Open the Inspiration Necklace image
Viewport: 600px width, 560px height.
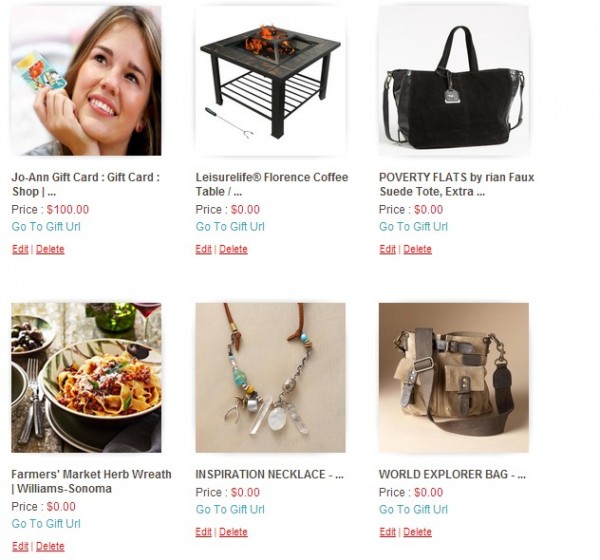coord(271,378)
